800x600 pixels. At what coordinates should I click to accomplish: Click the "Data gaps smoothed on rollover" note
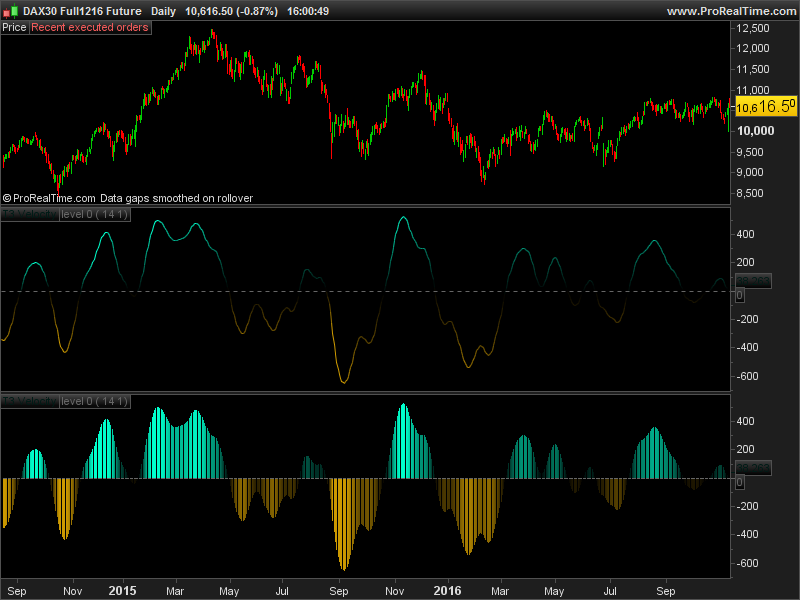176,198
